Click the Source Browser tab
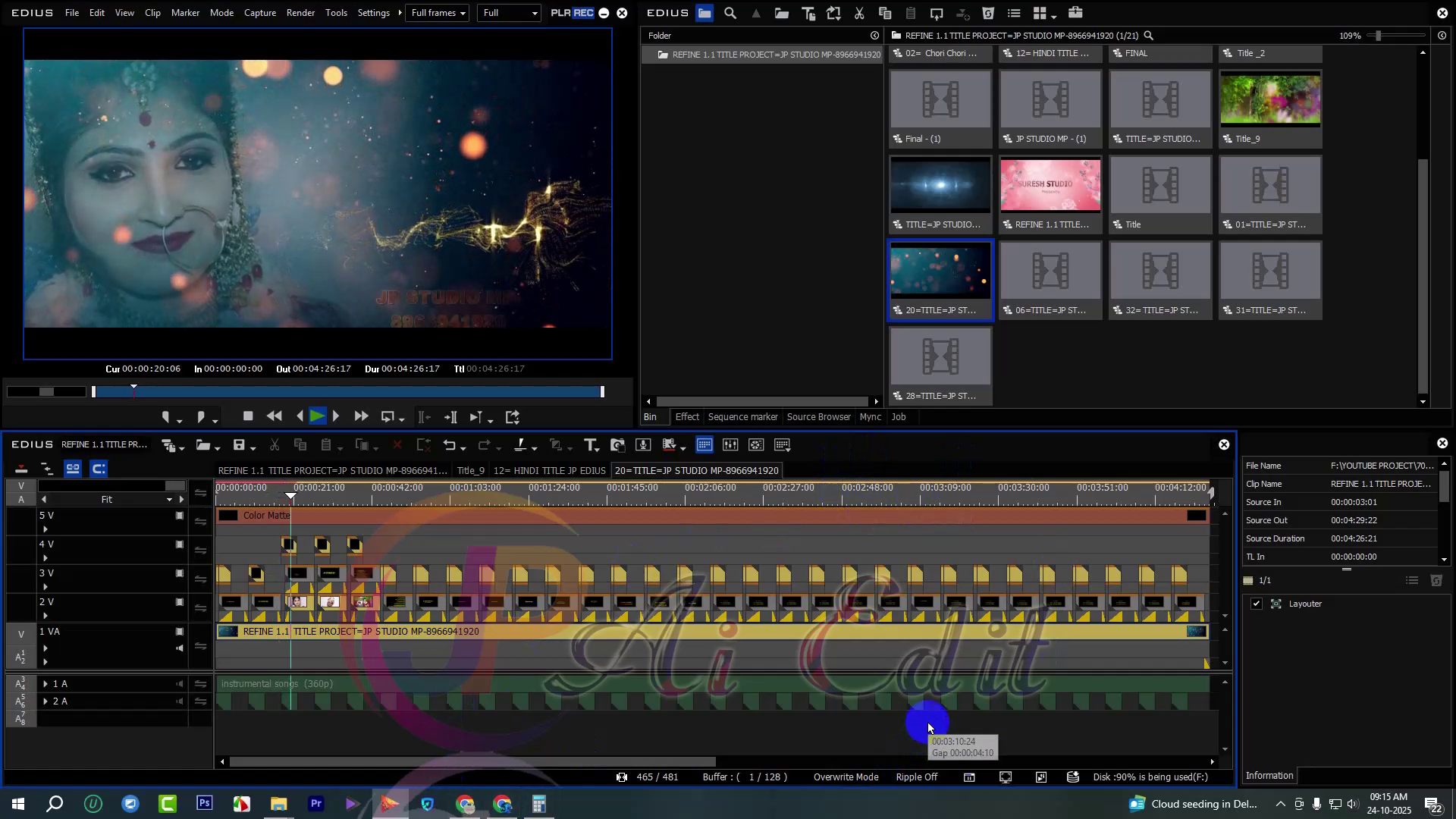 tap(818, 417)
